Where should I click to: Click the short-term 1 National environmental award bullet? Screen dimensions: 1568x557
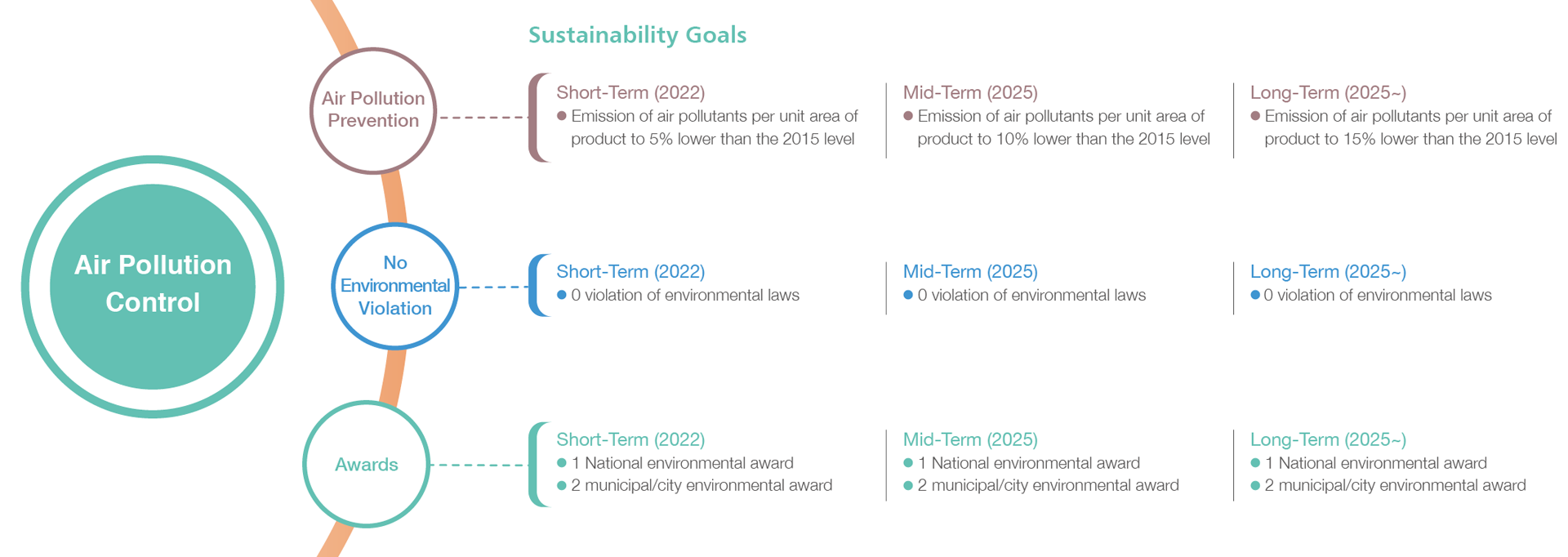[x=675, y=463]
